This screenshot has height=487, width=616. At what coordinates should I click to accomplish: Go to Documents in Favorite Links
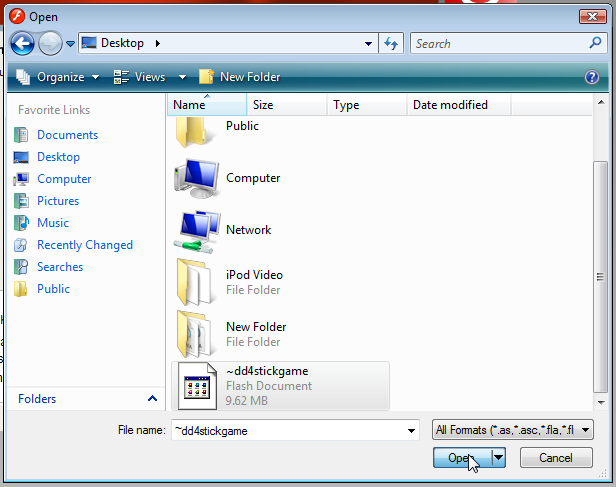coord(67,135)
